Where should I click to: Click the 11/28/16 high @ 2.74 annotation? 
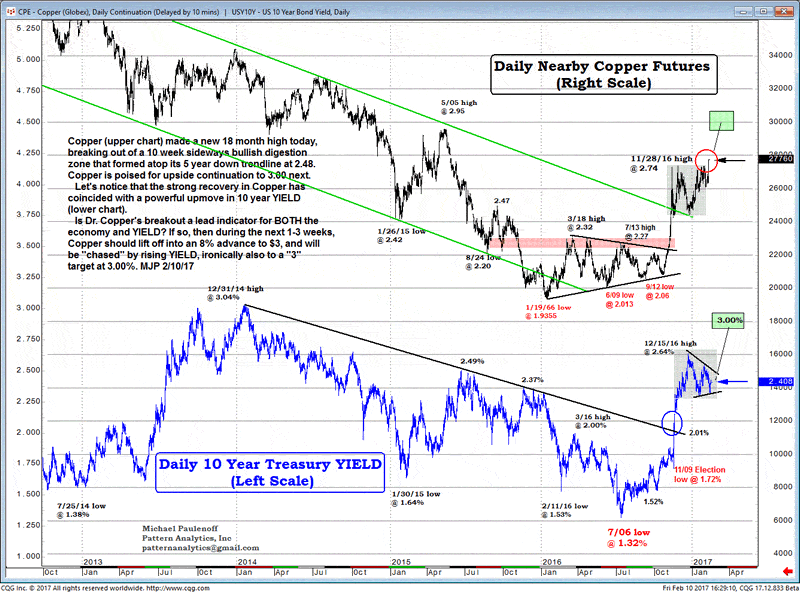tap(661, 163)
